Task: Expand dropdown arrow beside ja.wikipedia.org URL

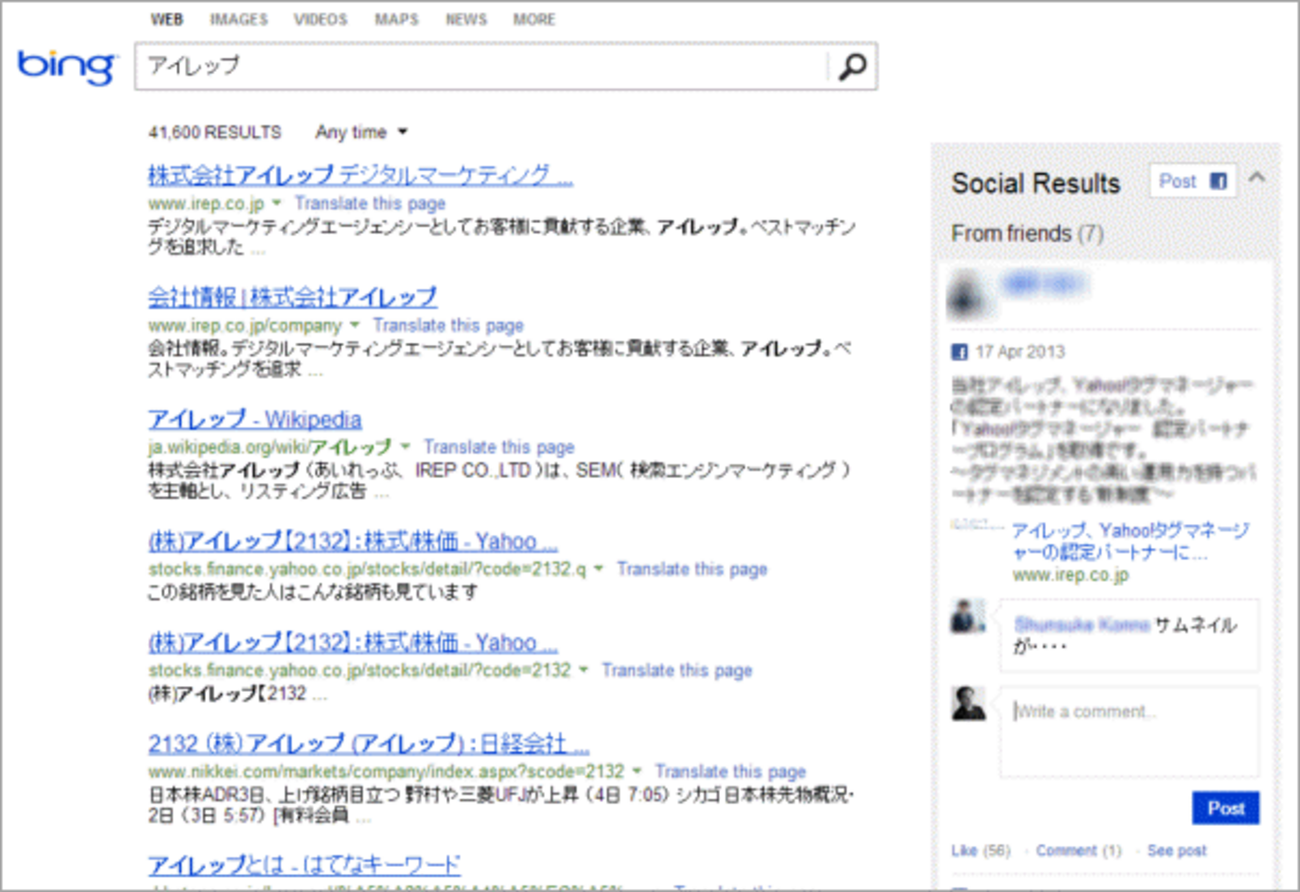Action: point(407,447)
